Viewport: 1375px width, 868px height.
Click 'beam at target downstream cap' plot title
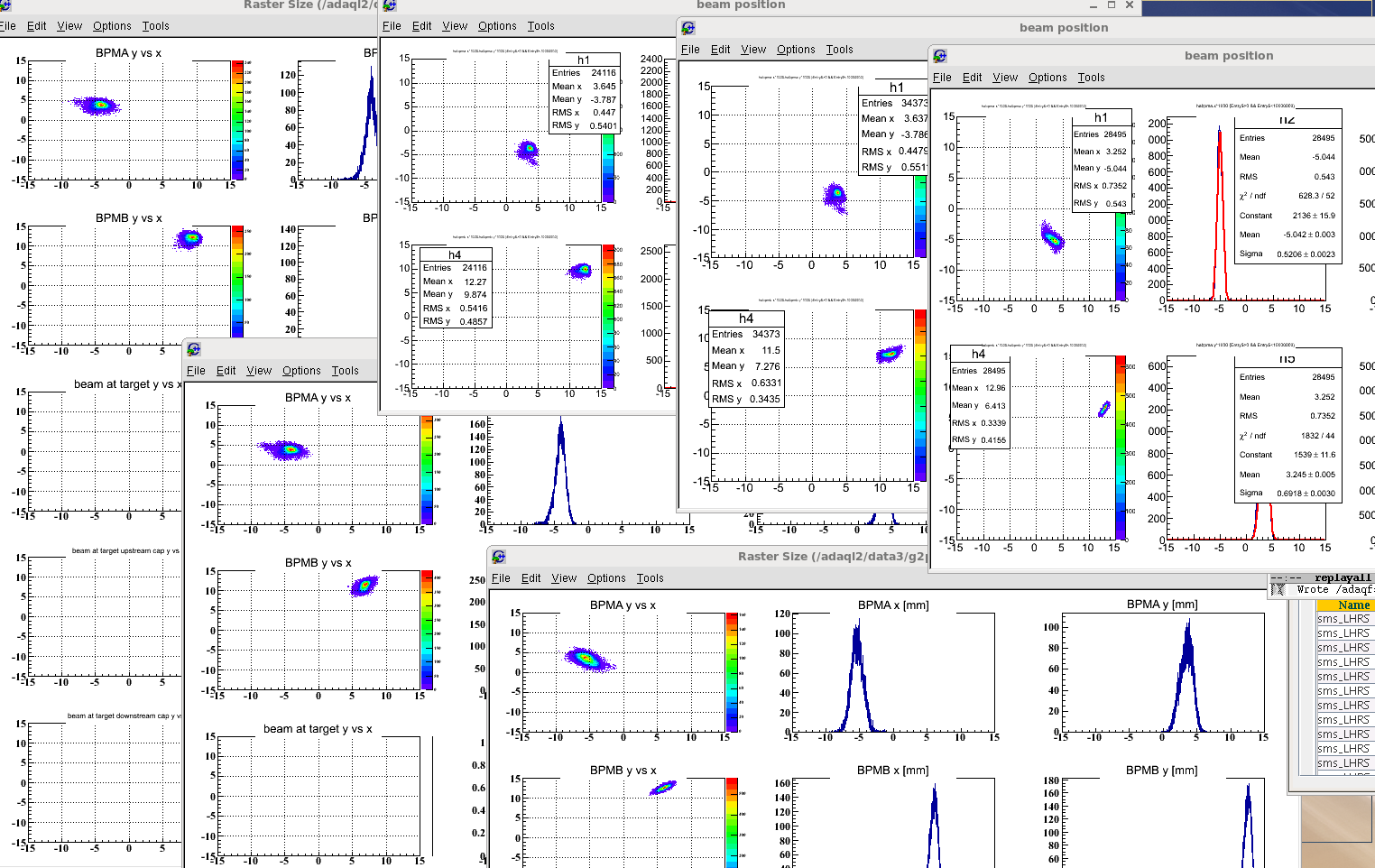tap(124, 716)
